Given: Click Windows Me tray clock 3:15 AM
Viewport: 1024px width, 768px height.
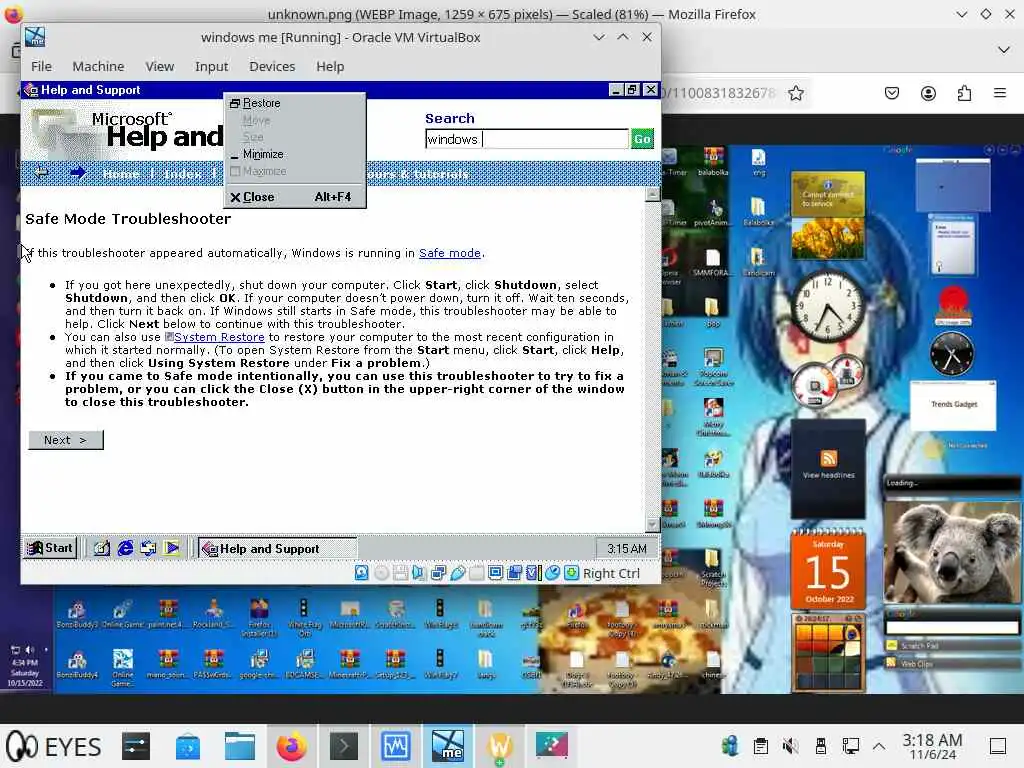Looking at the screenshot, I should point(626,549).
